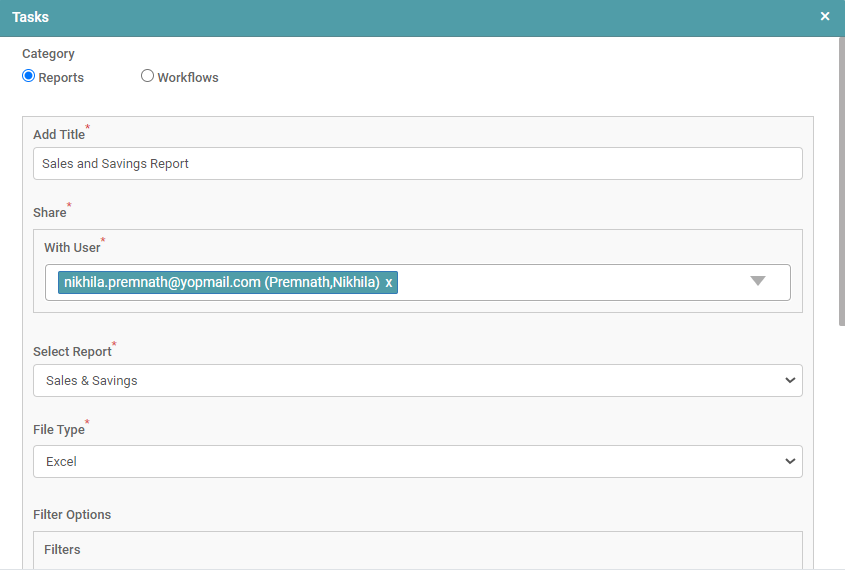This screenshot has height=587, width=845.
Task: Click the Reports label text
Action: tap(61, 78)
